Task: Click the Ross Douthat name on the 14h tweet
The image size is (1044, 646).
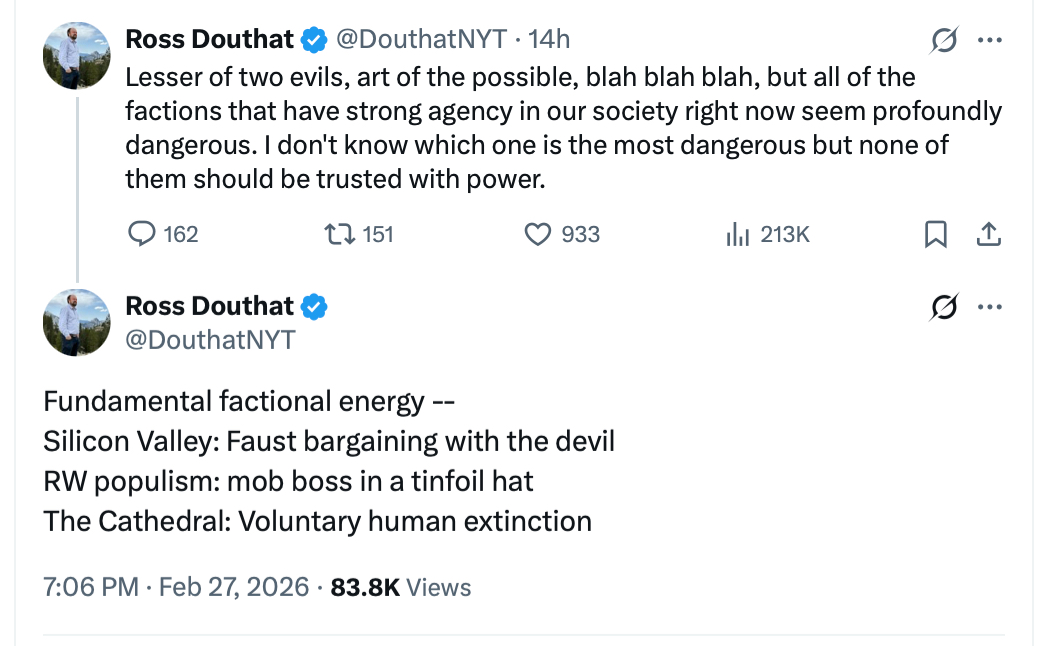Action: pyautogui.click(x=210, y=40)
